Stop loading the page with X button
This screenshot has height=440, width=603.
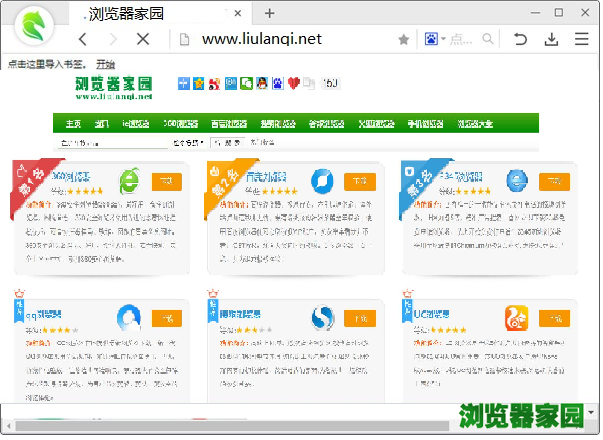click(142, 39)
